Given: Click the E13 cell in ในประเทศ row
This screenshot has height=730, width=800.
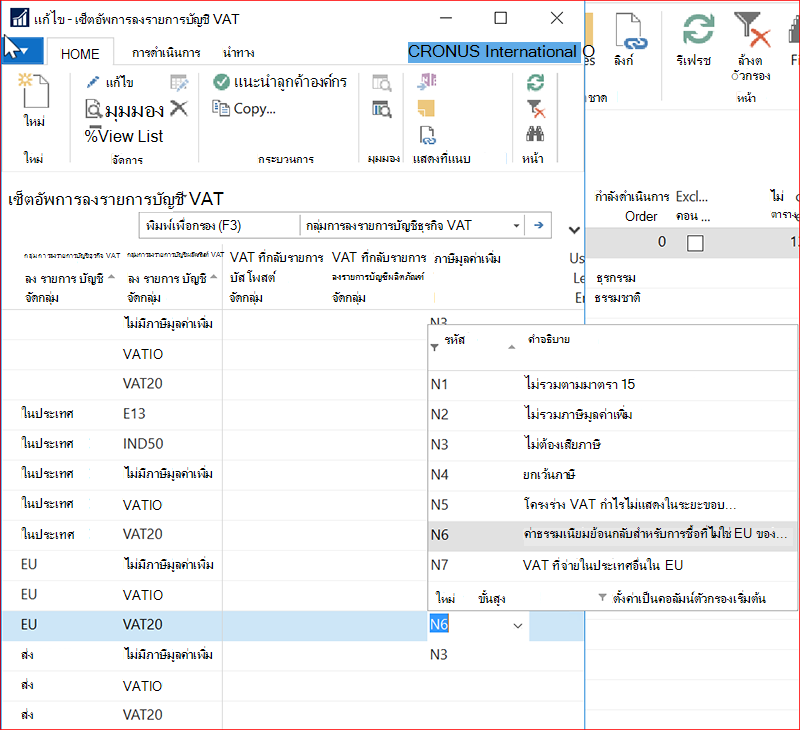Looking at the screenshot, I should [134, 414].
